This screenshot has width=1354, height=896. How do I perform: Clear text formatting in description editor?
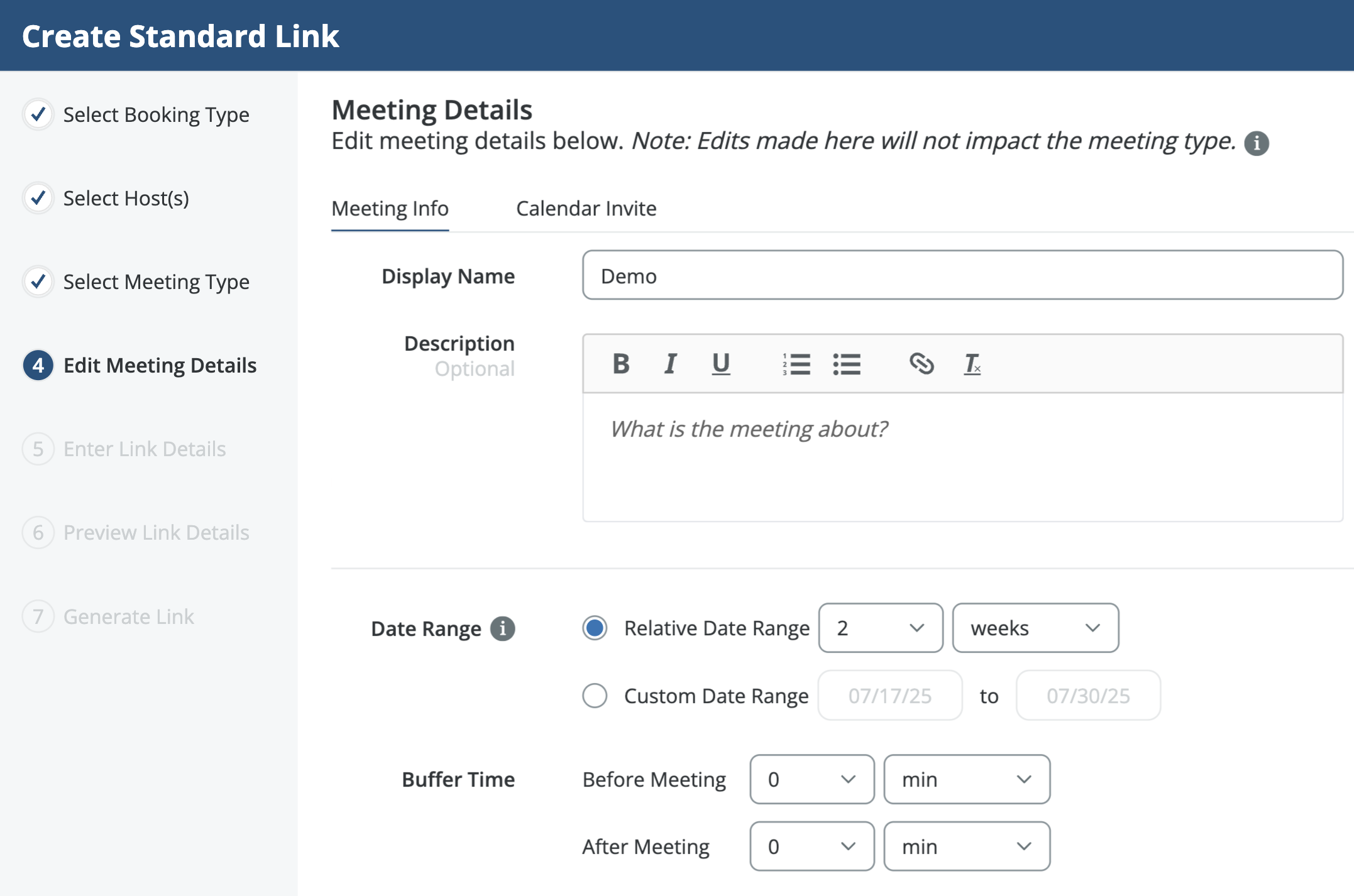[x=972, y=364]
